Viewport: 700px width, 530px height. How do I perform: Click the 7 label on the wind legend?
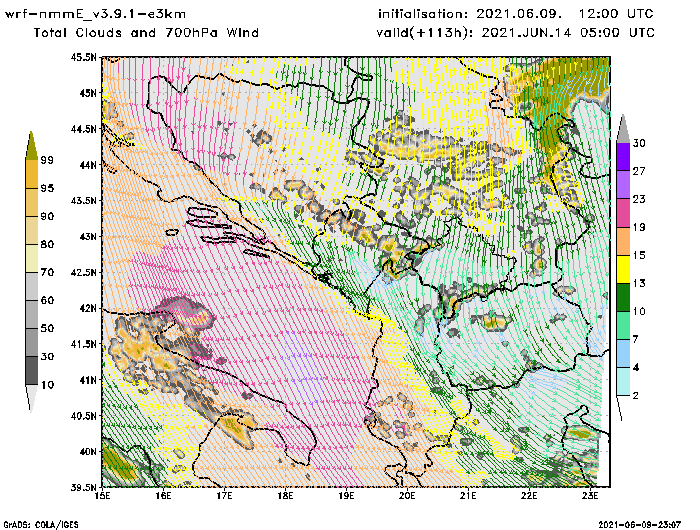pyautogui.click(x=636, y=340)
